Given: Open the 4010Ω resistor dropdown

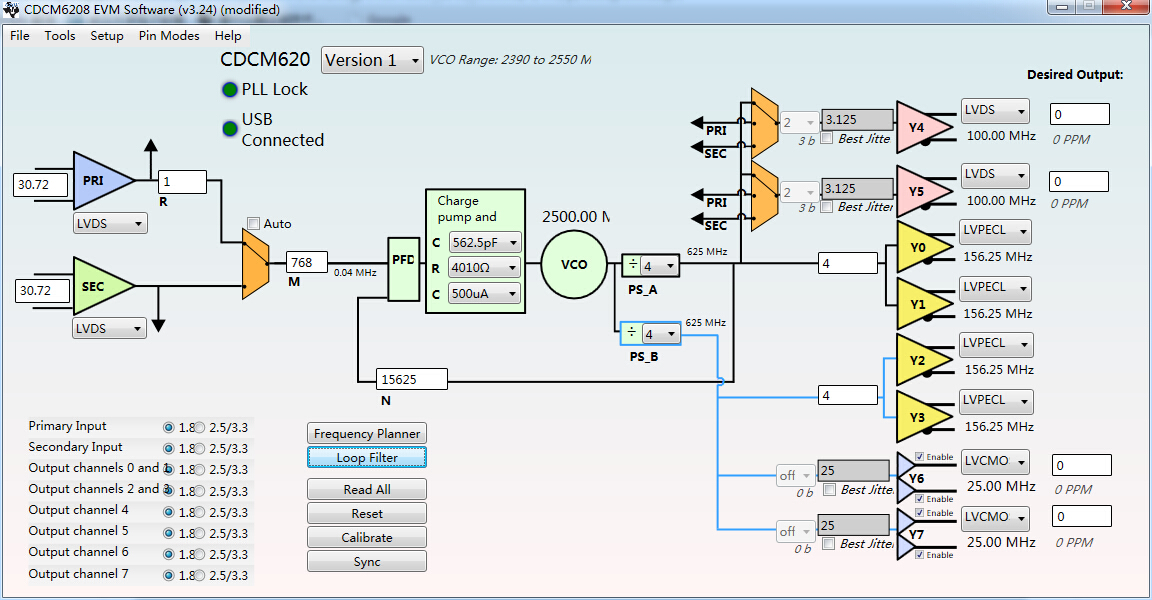Looking at the screenshot, I should tap(484, 267).
